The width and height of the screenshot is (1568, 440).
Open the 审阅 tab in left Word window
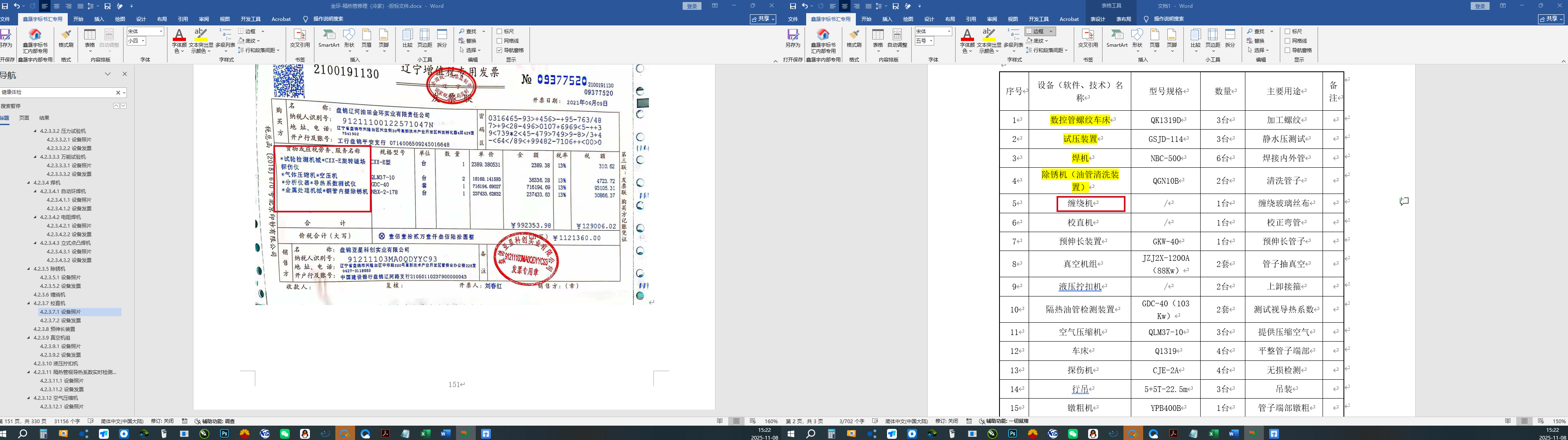point(203,19)
